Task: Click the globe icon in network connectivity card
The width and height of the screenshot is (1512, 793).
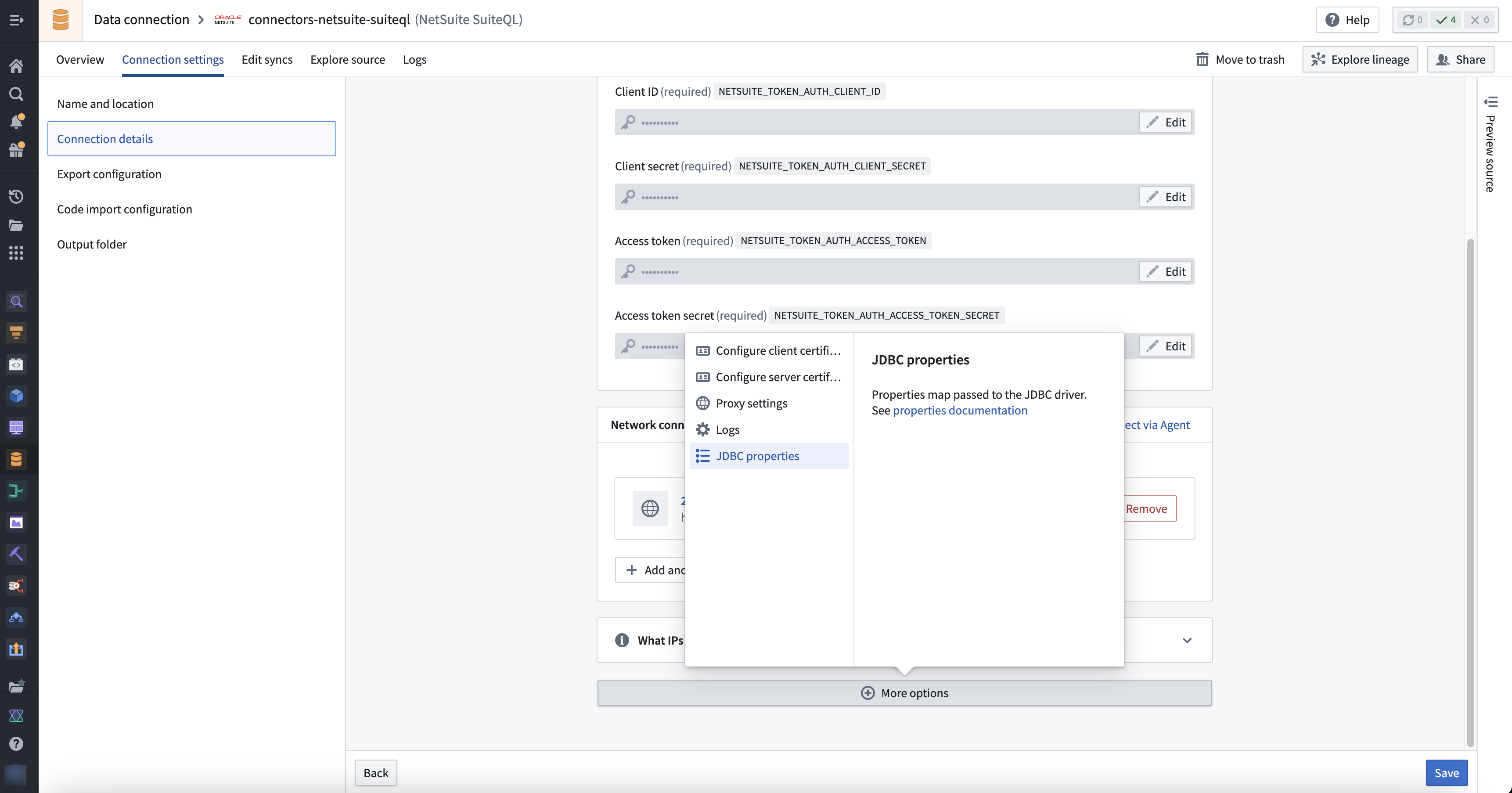Action: [x=650, y=508]
